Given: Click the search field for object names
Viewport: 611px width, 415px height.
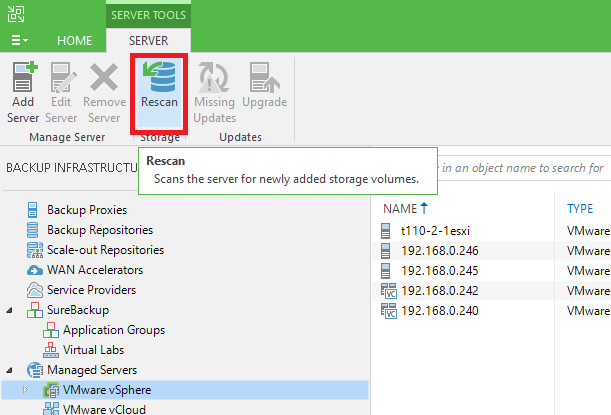Looking at the screenshot, I should (524, 168).
